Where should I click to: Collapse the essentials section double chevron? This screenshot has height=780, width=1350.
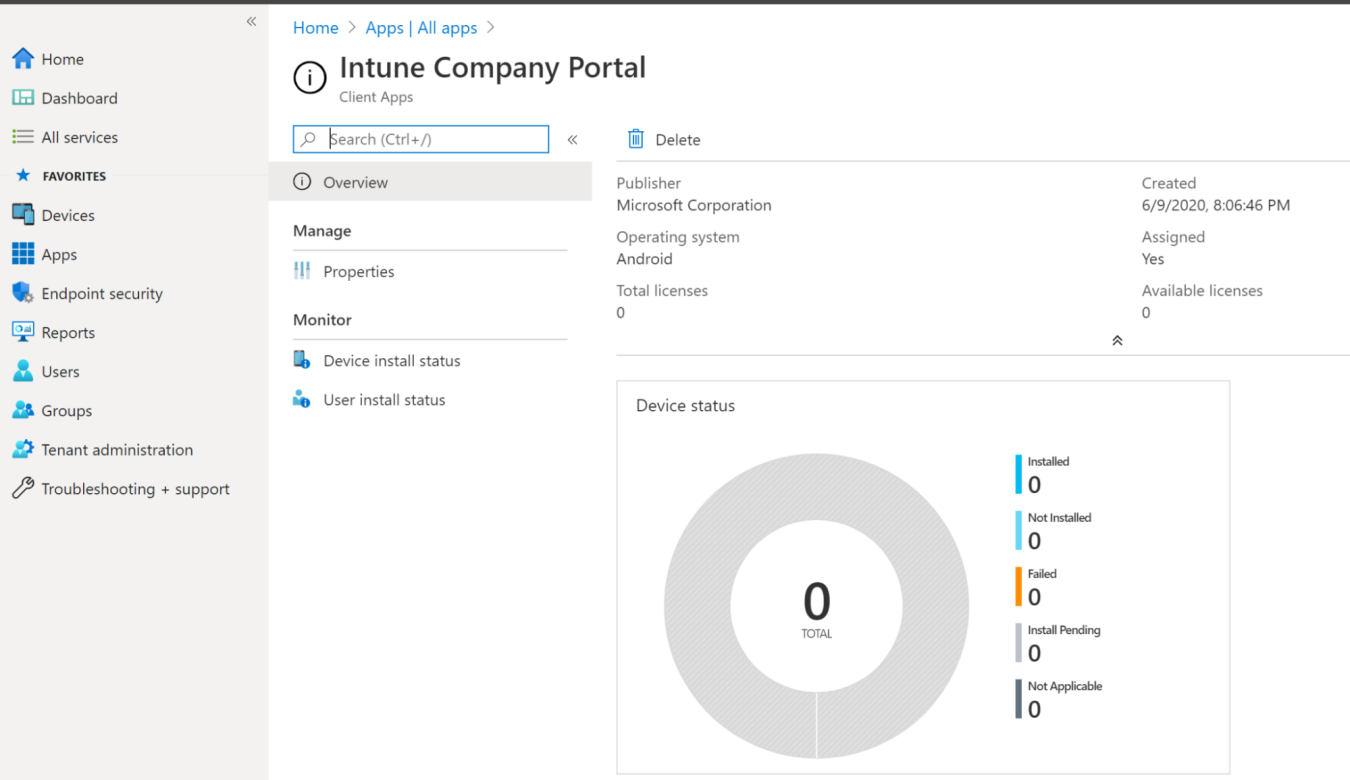(1117, 341)
